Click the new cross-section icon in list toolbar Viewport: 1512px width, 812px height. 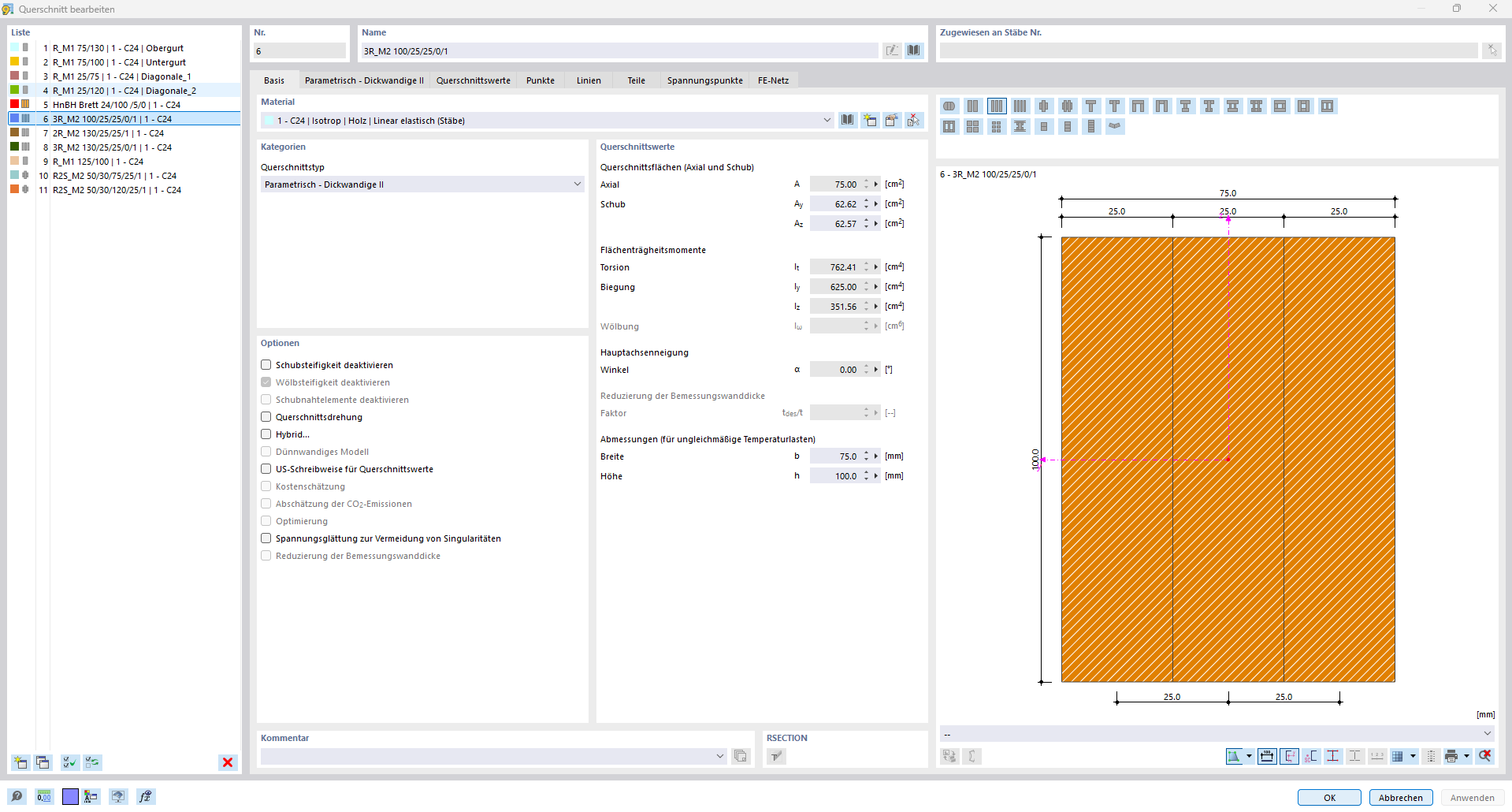(20, 762)
